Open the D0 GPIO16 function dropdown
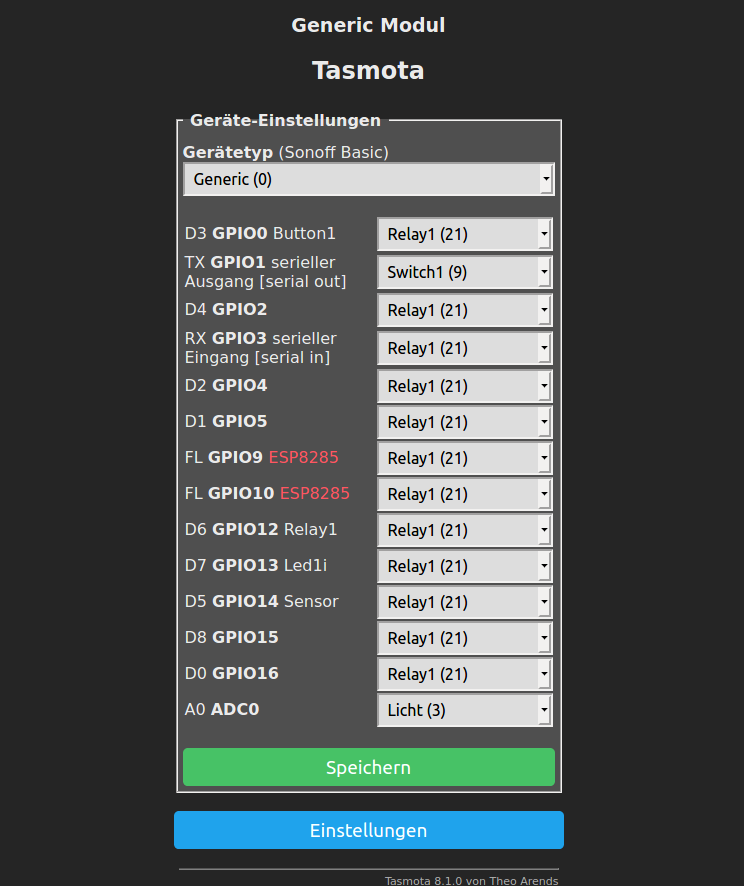Screen dimensions: 744x886 pyautogui.click(x=464, y=674)
